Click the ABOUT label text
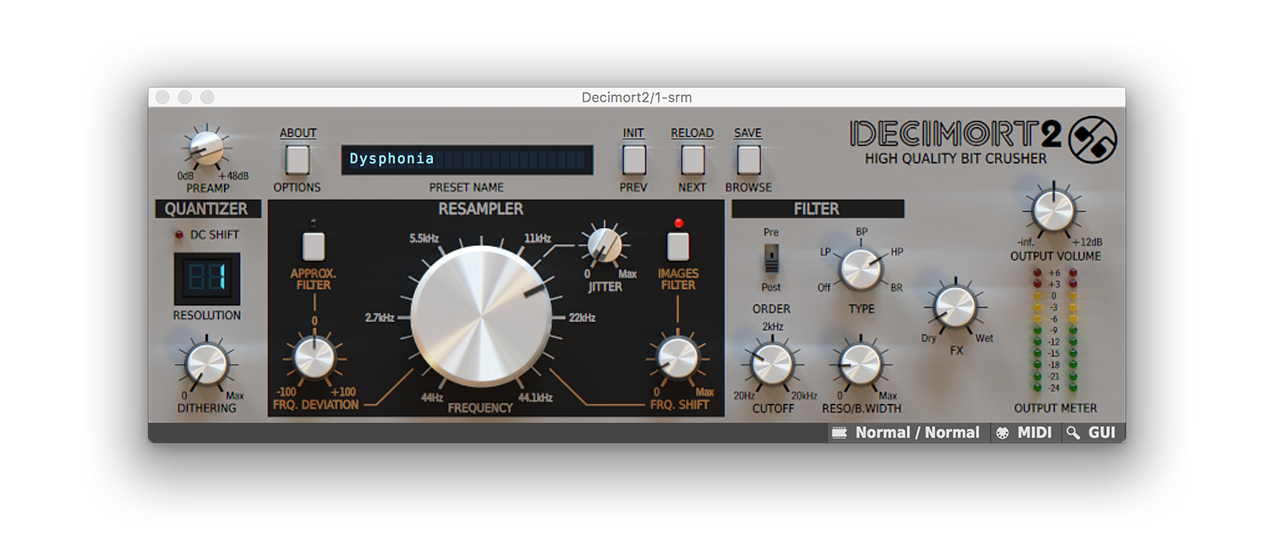Screen dimensions: 1280x541 (298, 133)
